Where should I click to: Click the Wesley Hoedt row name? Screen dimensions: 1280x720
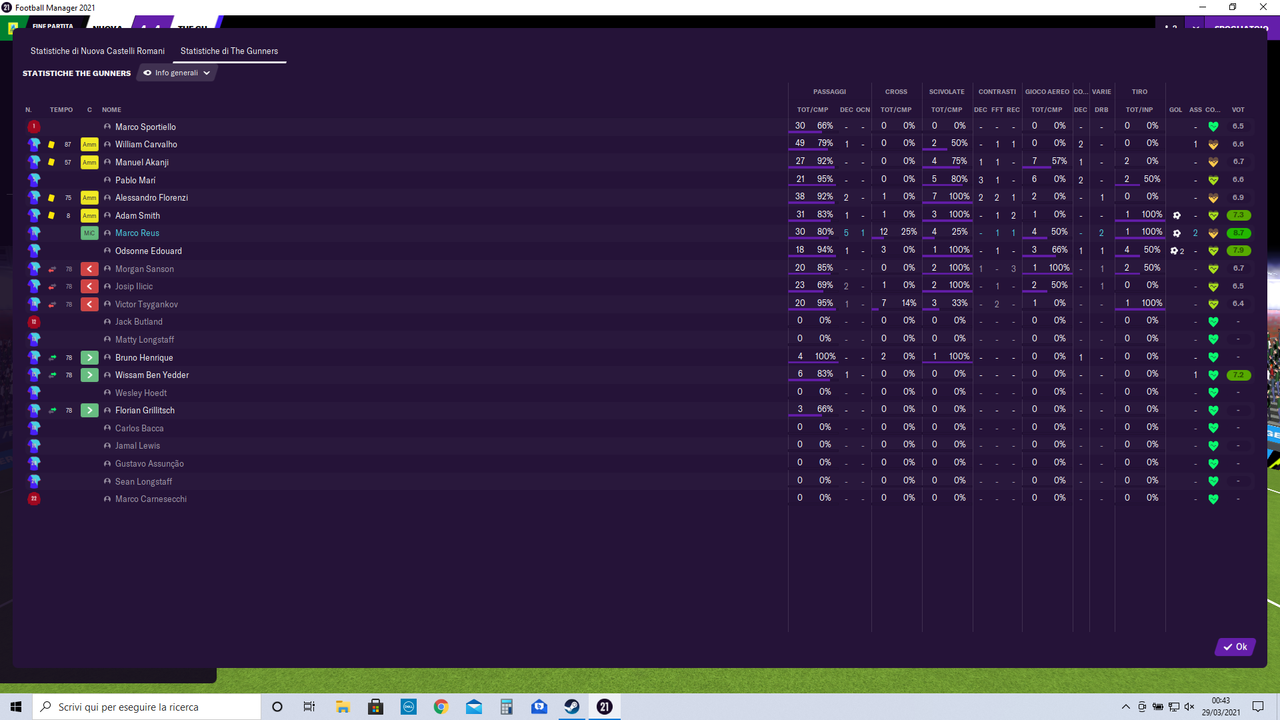point(141,393)
